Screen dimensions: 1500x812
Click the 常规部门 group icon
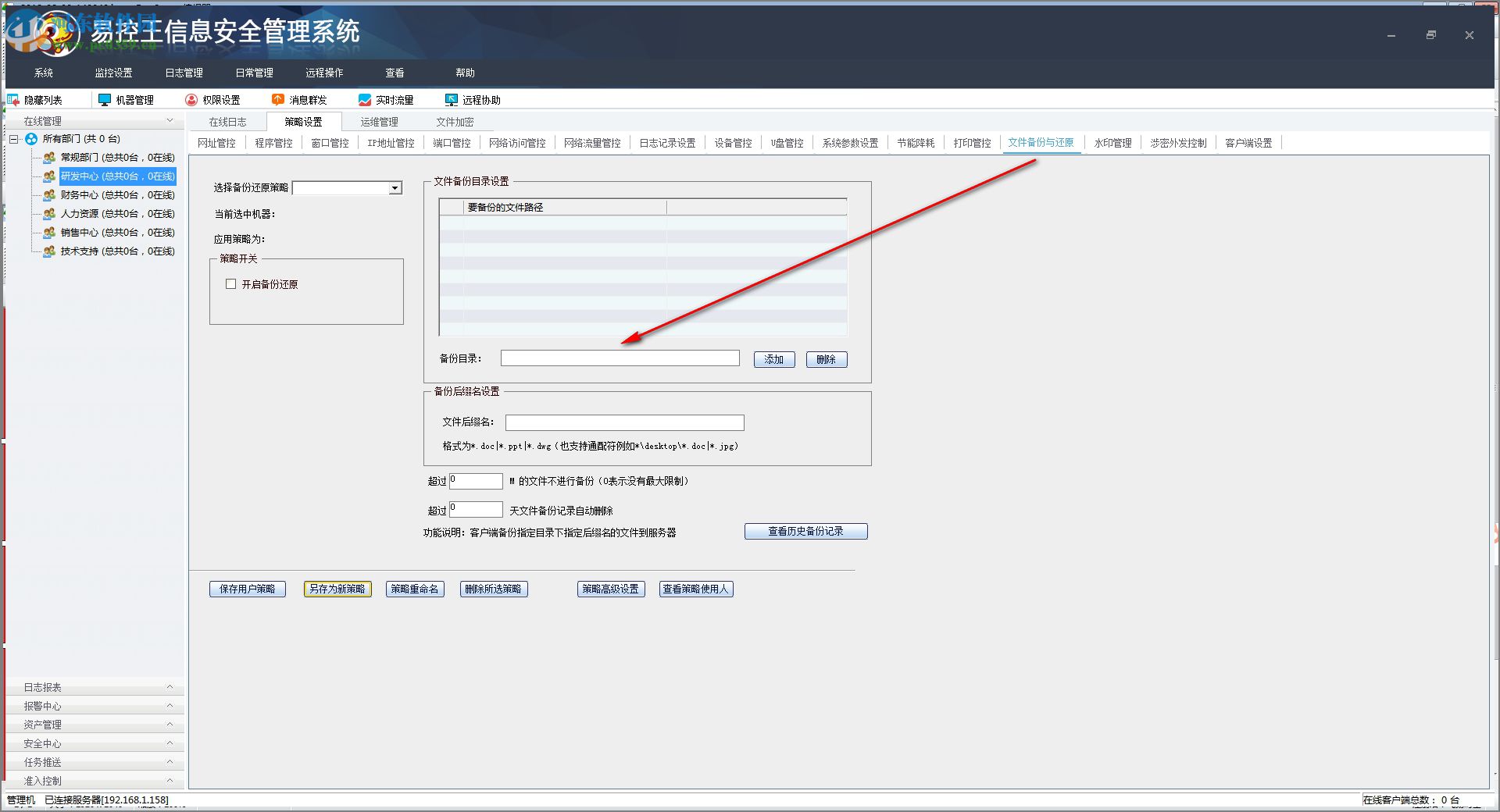click(x=49, y=158)
